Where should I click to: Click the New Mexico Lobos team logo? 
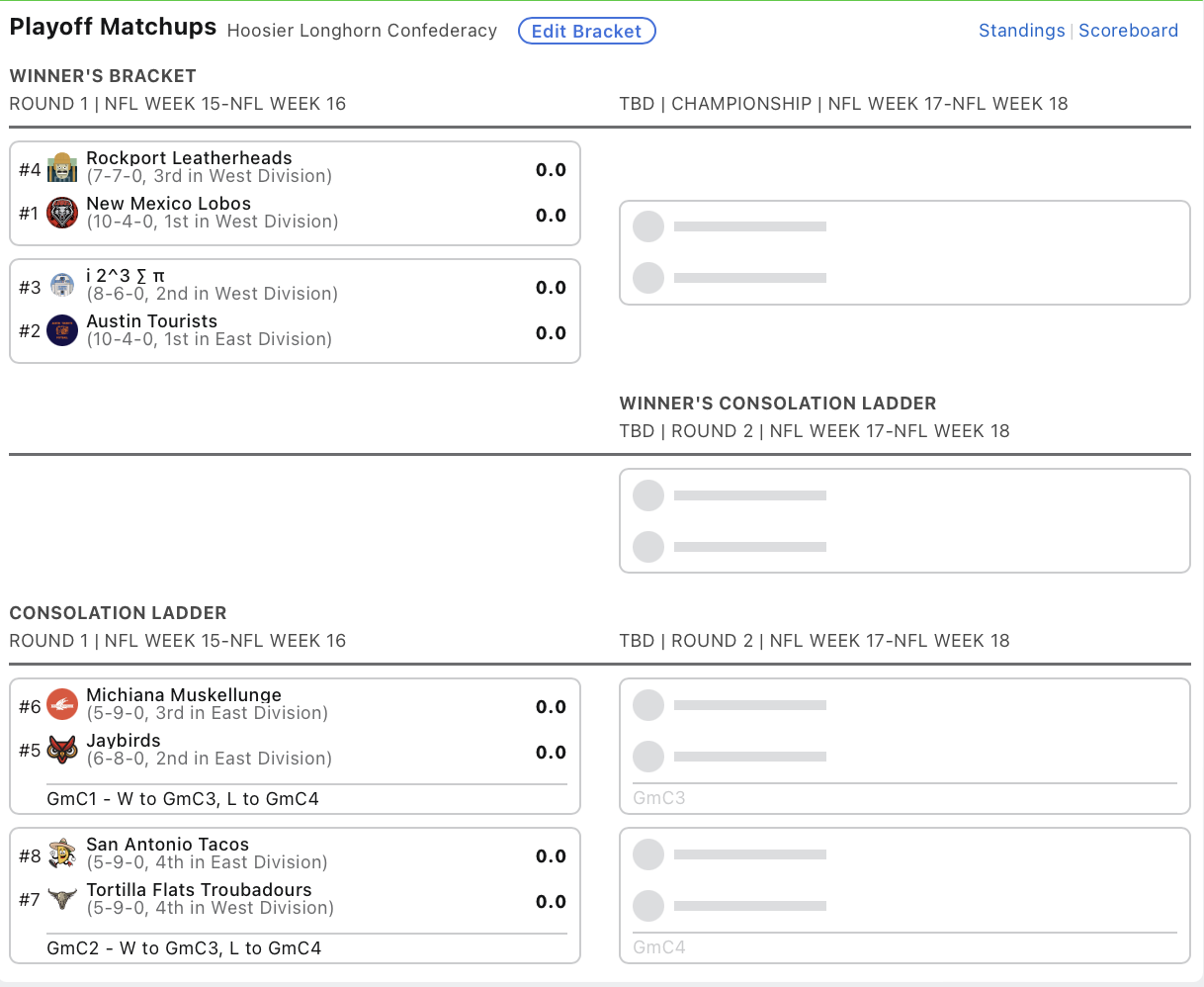tap(62, 214)
